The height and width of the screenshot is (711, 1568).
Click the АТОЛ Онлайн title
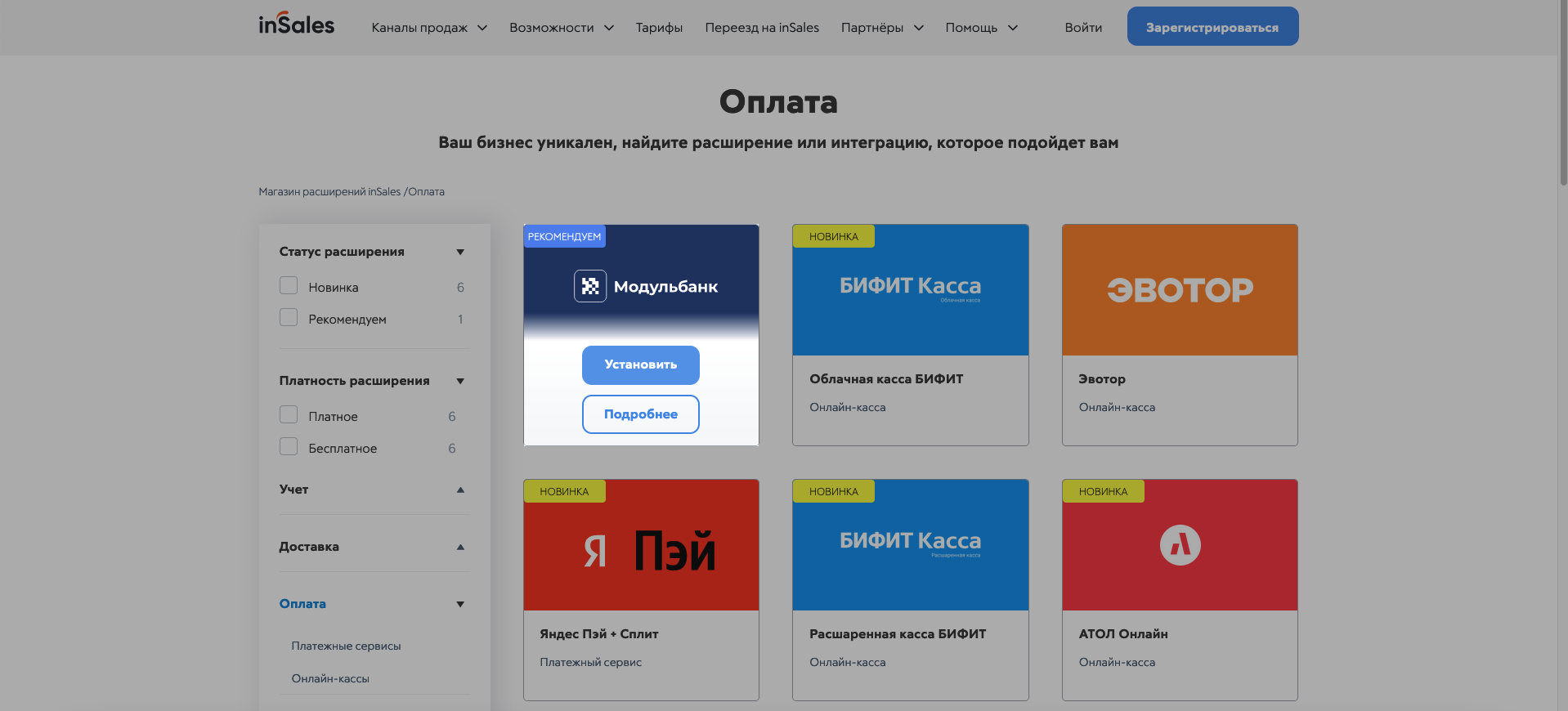[x=1123, y=634]
